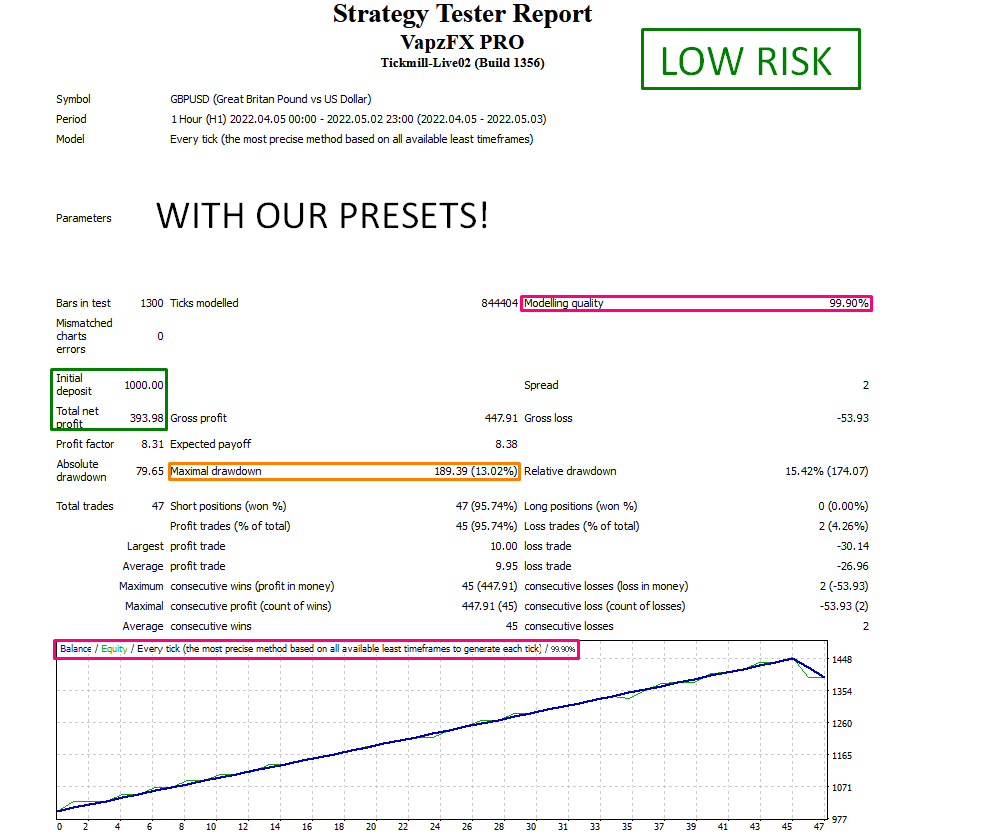Image resolution: width=984 pixels, height=839 pixels.
Task: Click the 977 chart axis label
Action: pyautogui.click(x=839, y=820)
